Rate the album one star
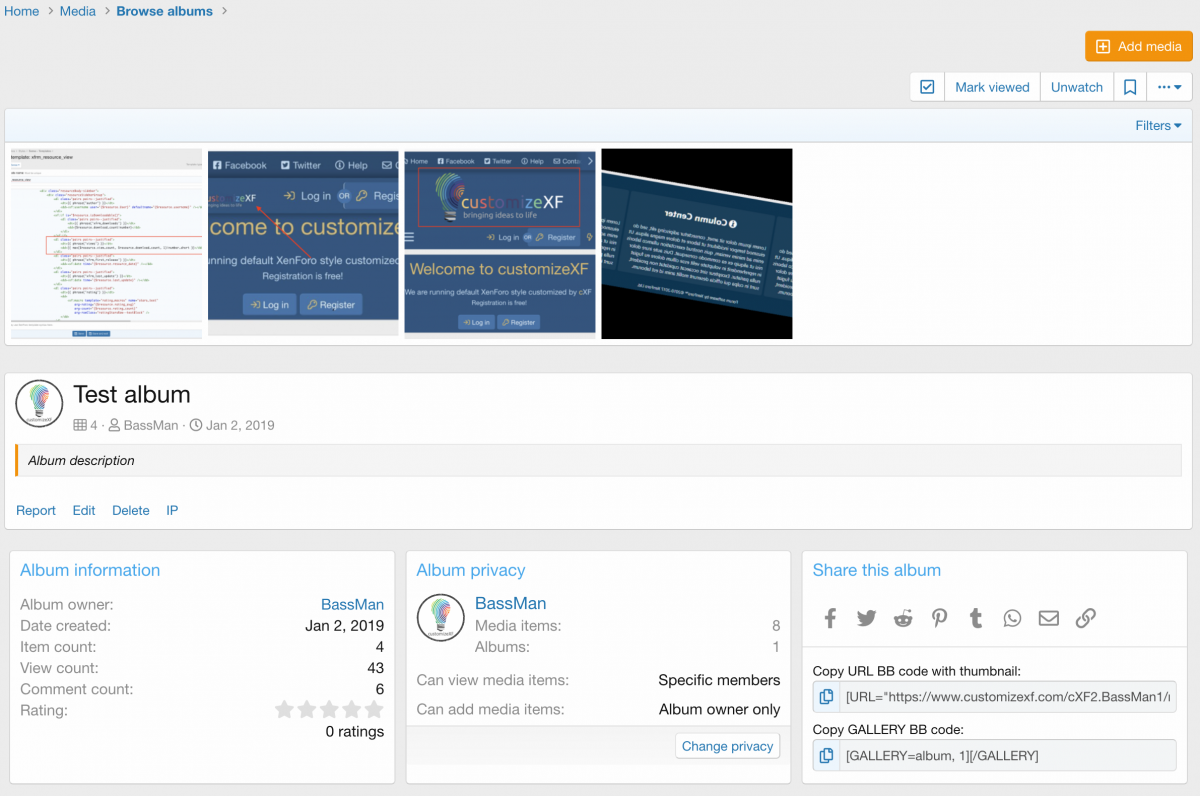 tap(284, 710)
